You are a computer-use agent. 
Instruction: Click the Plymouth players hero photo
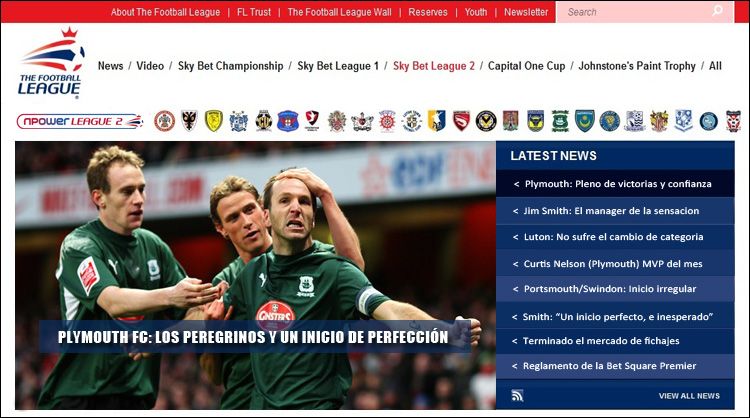pyautogui.click(x=255, y=275)
